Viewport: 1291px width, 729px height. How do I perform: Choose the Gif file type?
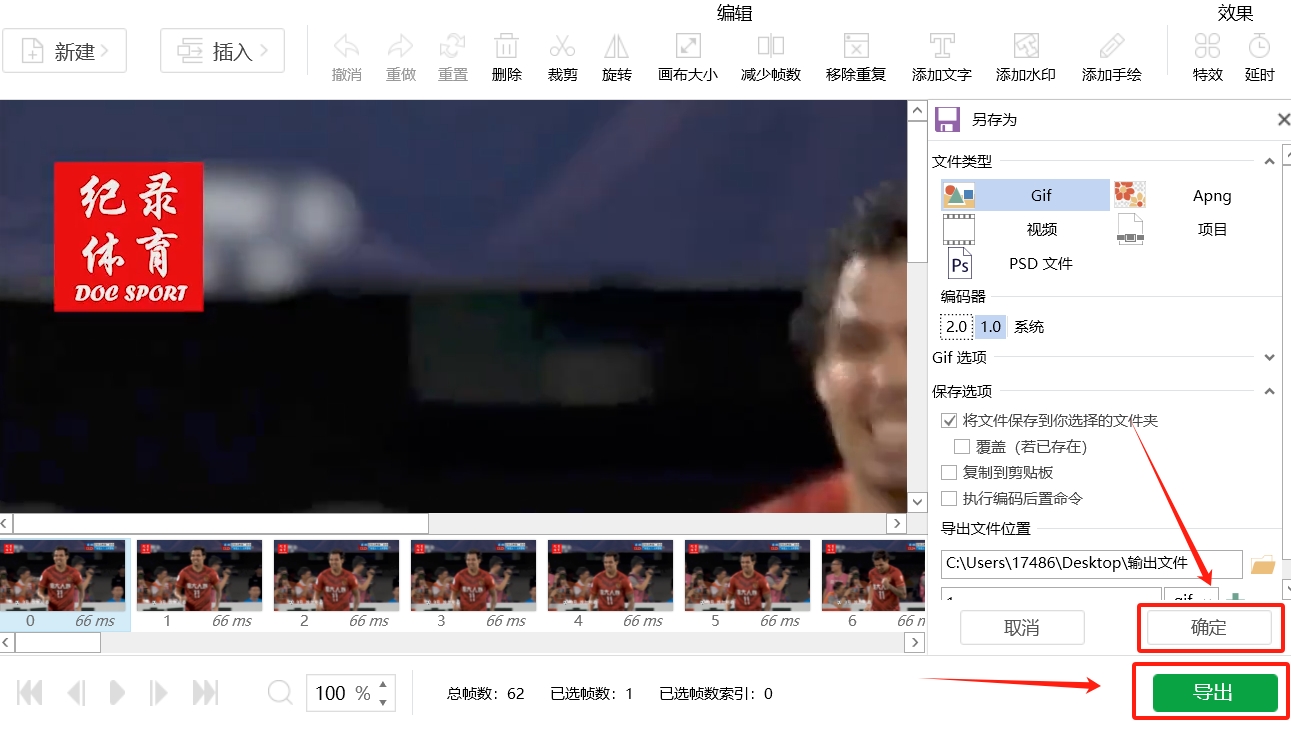[x=1025, y=195]
